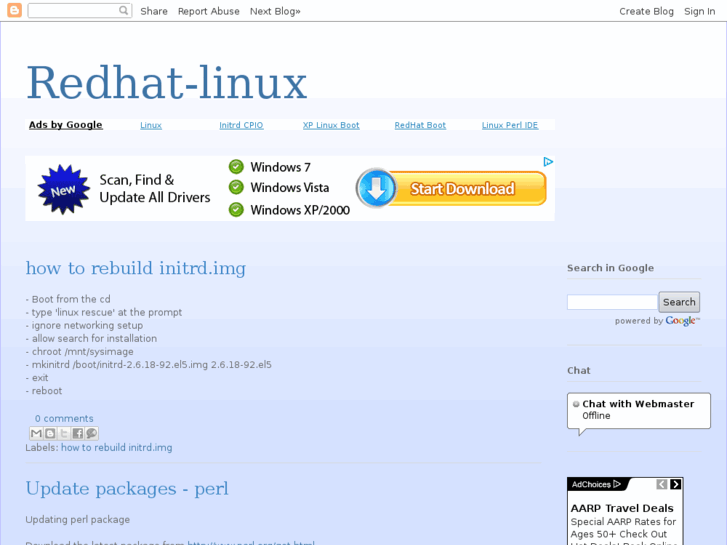
Task: Click green check beside Windows 7
Action: point(236,167)
